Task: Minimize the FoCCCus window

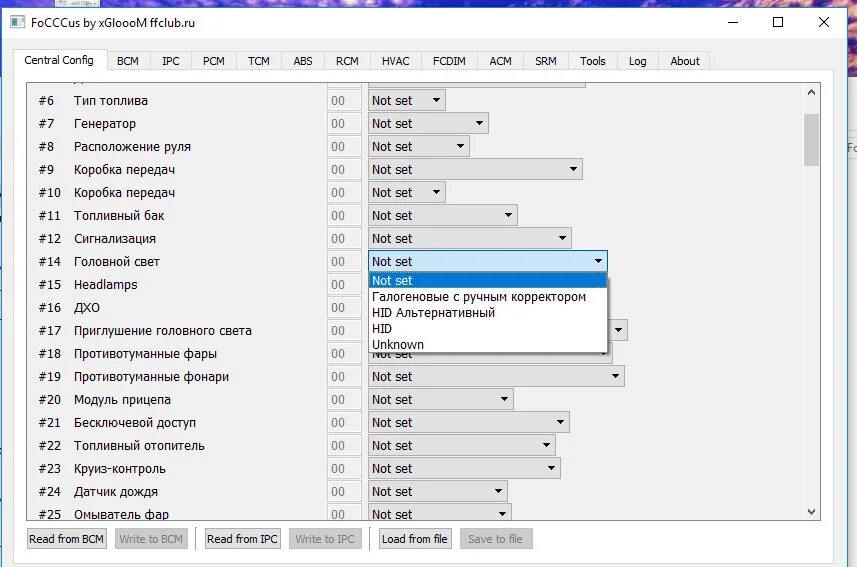Action: click(733, 22)
